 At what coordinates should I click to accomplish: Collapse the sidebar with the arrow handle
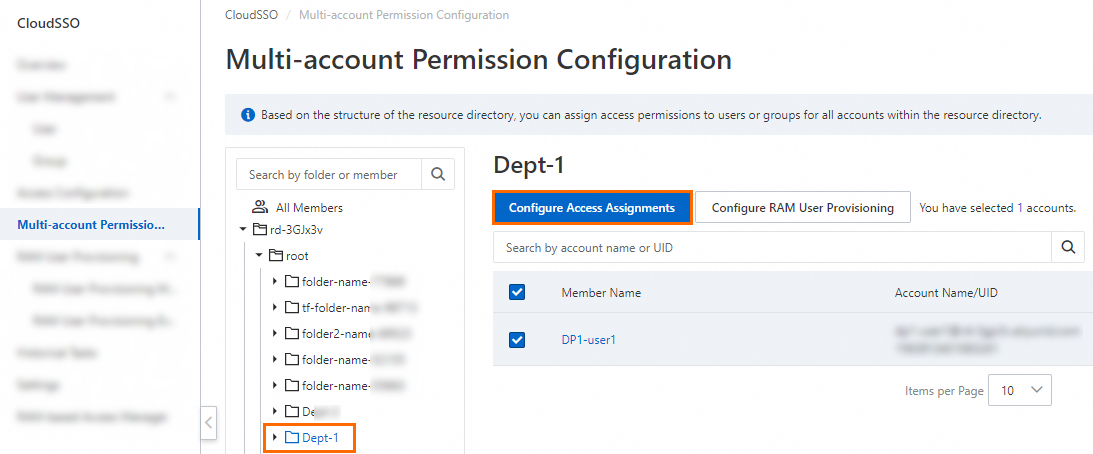pyautogui.click(x=209, y=422)
